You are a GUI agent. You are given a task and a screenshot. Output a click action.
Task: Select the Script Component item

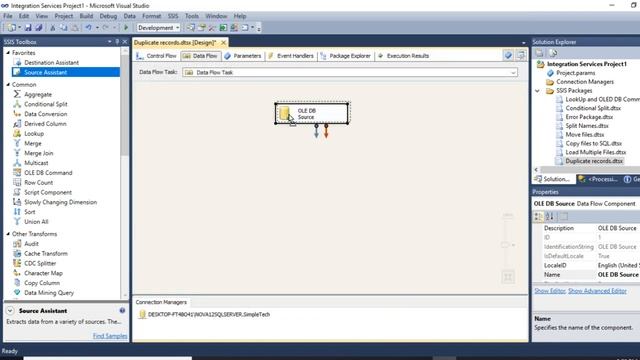click(x=48, y=192)
